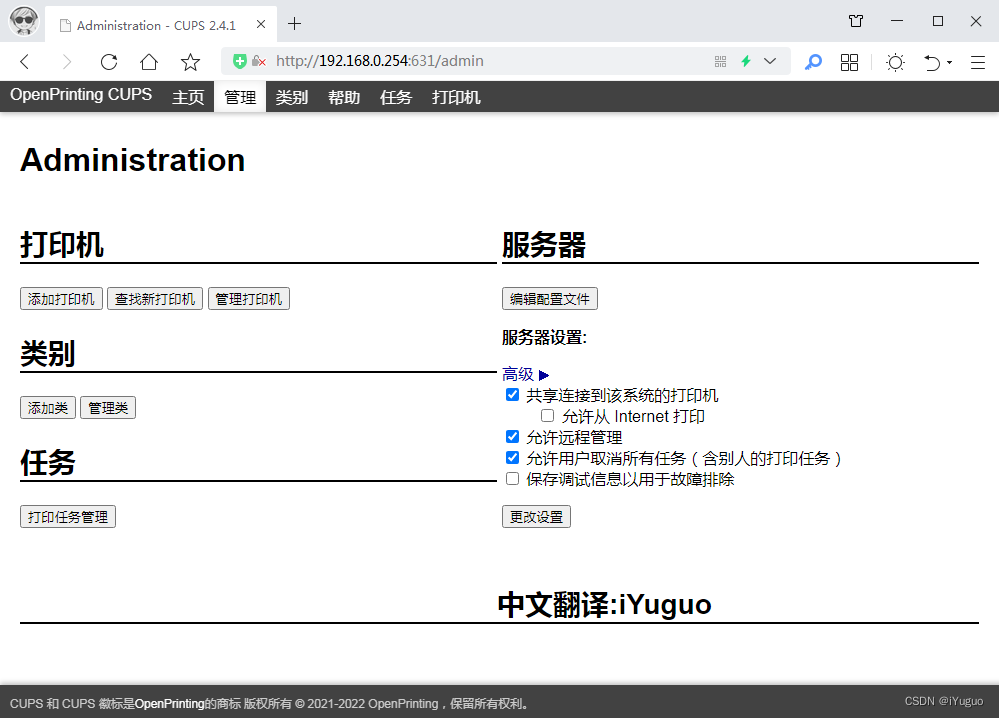Open the 帮助 navigation tab
This screenshot has height=718, width=999.
tap(344, 97)
